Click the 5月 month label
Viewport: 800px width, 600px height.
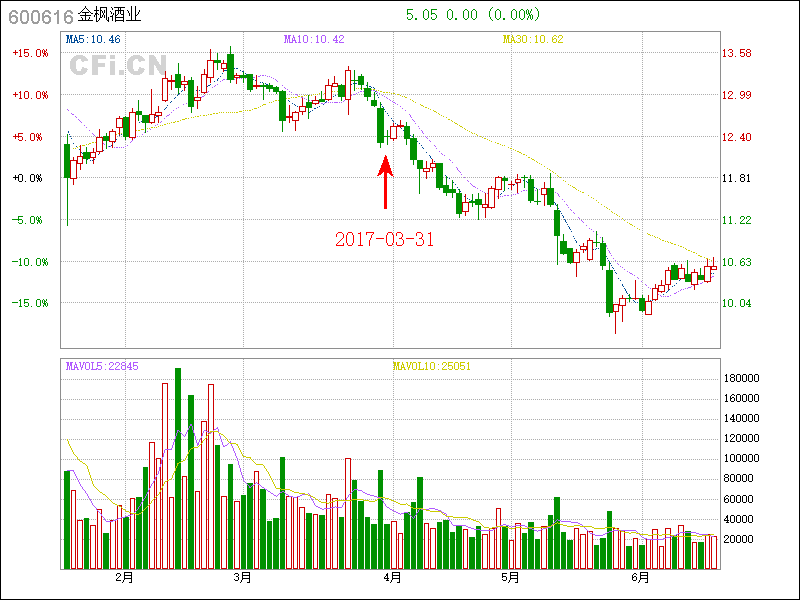(x=510, y=577)
